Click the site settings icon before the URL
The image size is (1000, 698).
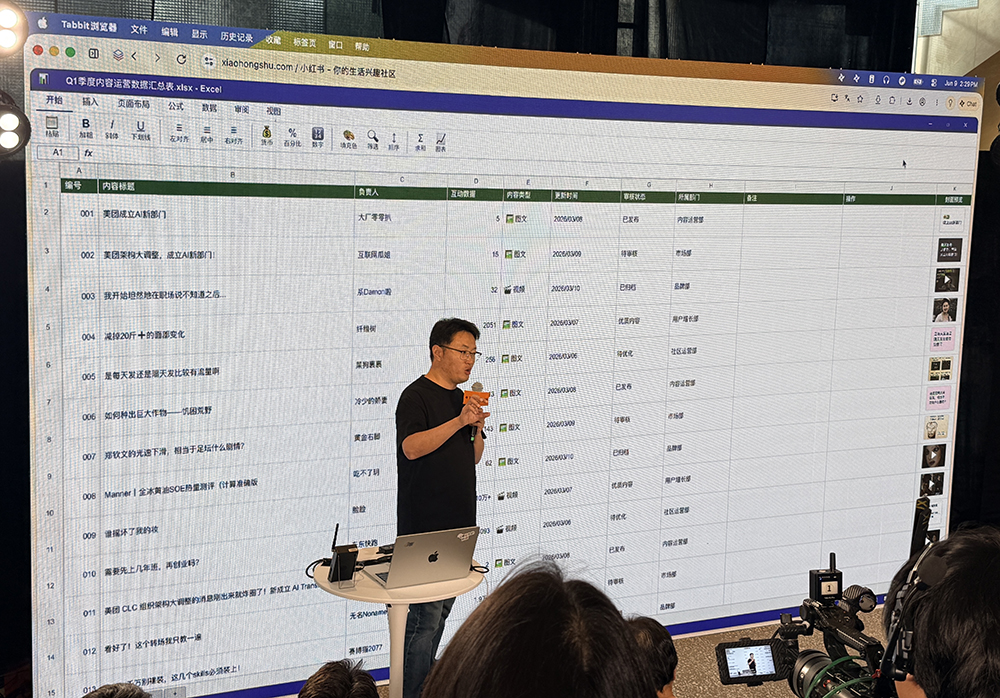pos(209,61)
